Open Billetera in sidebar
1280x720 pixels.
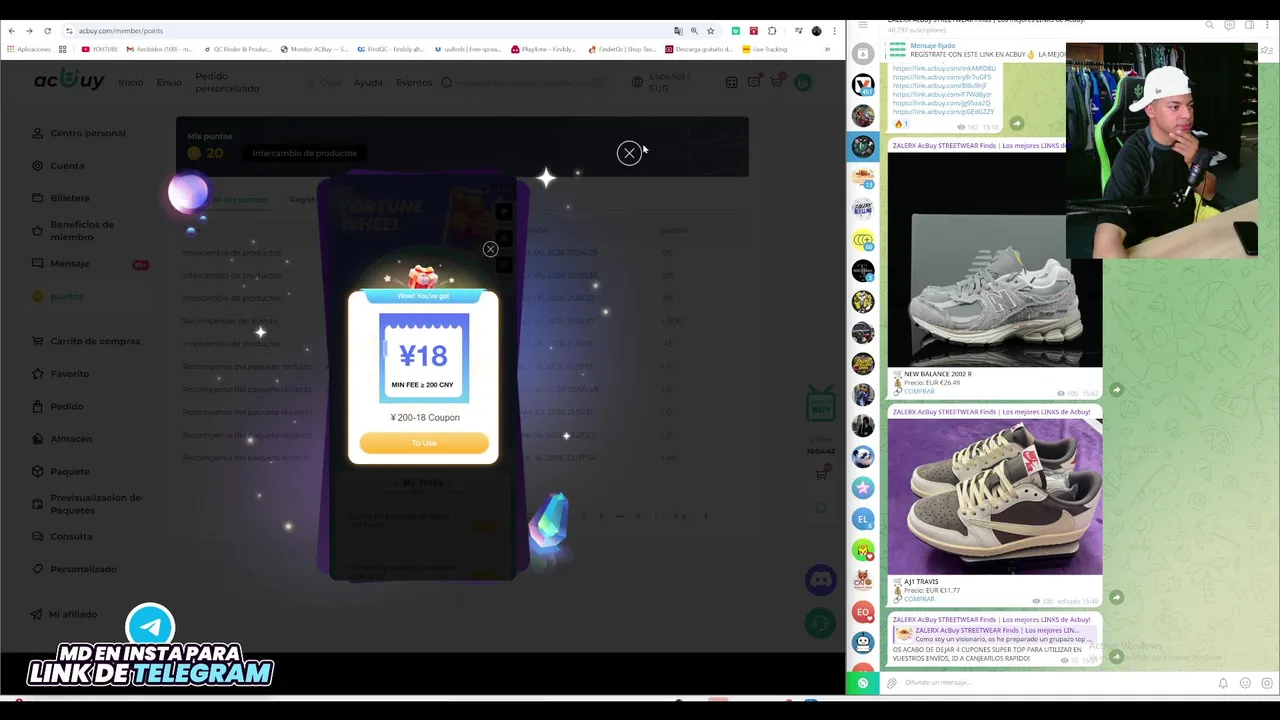coord(61,198)
